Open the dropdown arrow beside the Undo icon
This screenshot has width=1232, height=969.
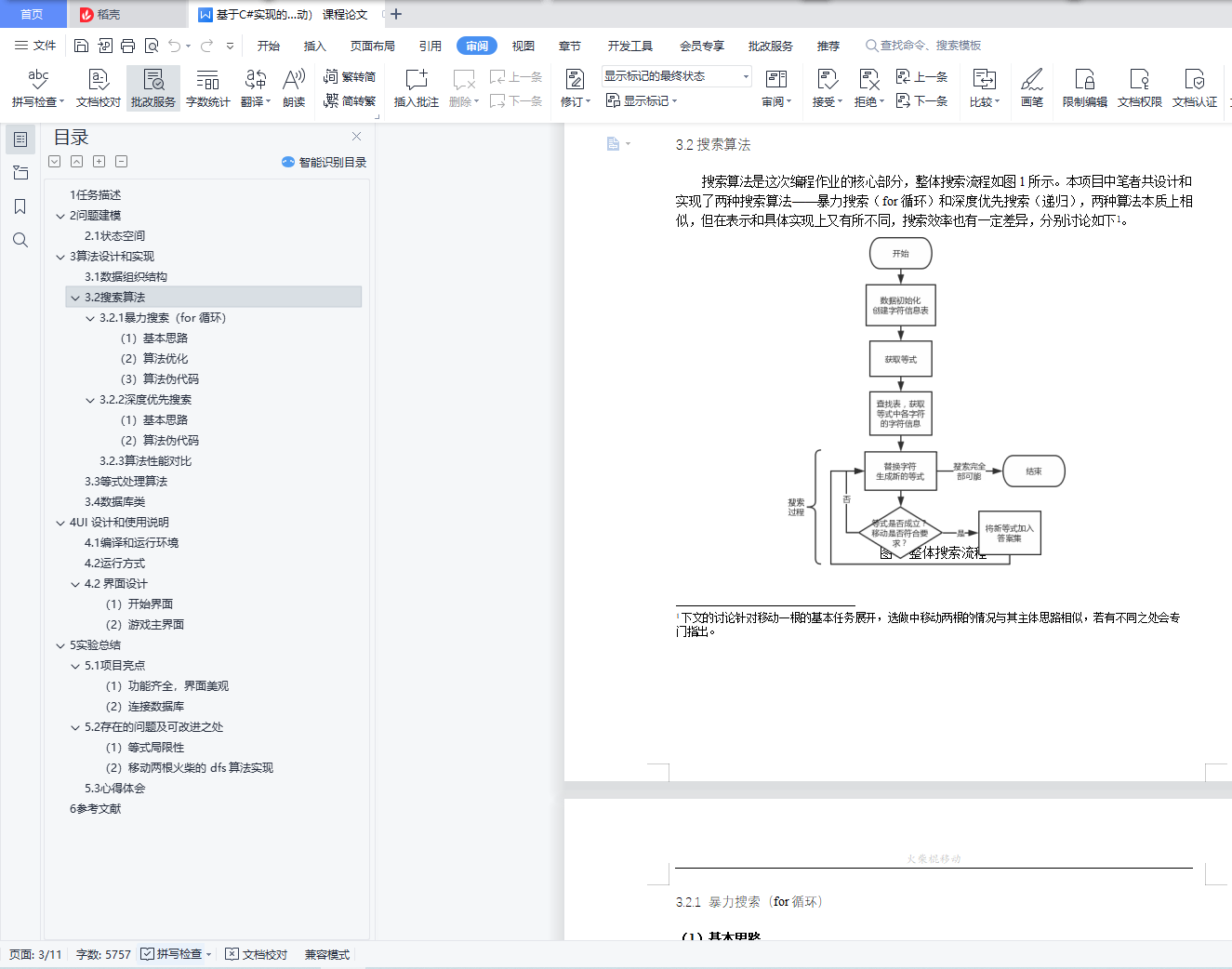189,46
